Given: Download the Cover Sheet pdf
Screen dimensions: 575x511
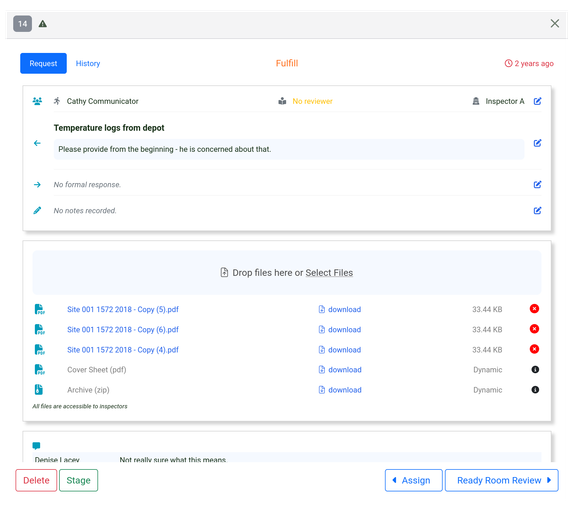Looking at the screenshot, I should tap(340, 369).
